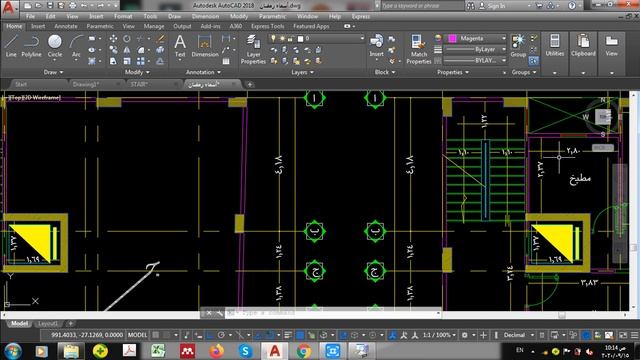
Task: Expand the Layers panel
Action: pos(302,72)
